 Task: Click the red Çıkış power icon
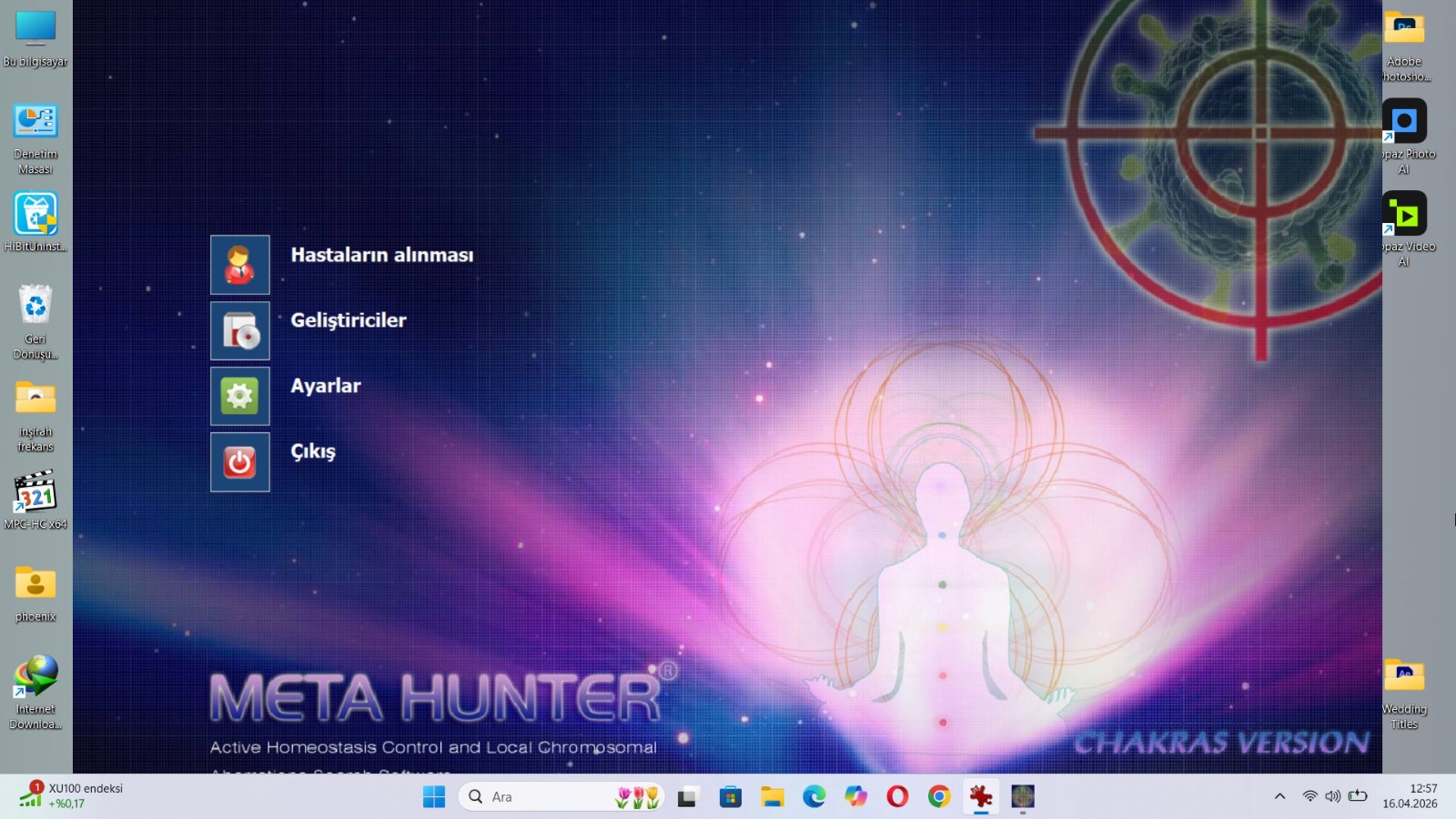[x=240, y=461]
